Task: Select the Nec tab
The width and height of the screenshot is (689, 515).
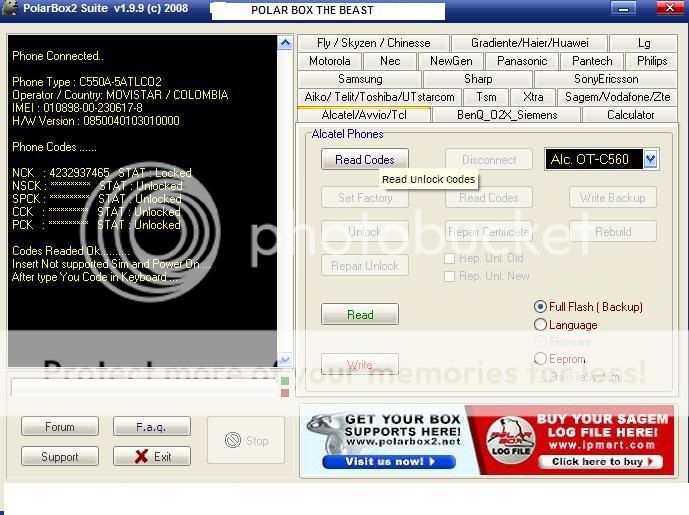Action: [390, 61]
